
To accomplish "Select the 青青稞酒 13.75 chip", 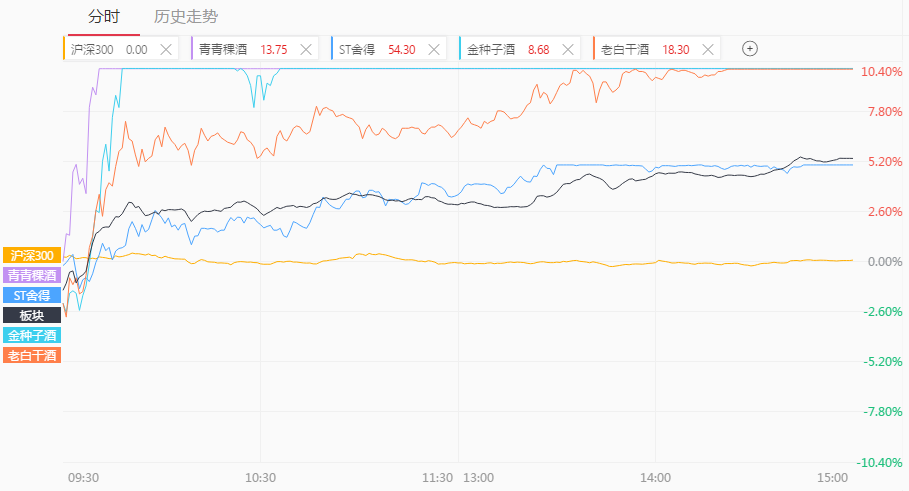I will (x=254, y=49).
